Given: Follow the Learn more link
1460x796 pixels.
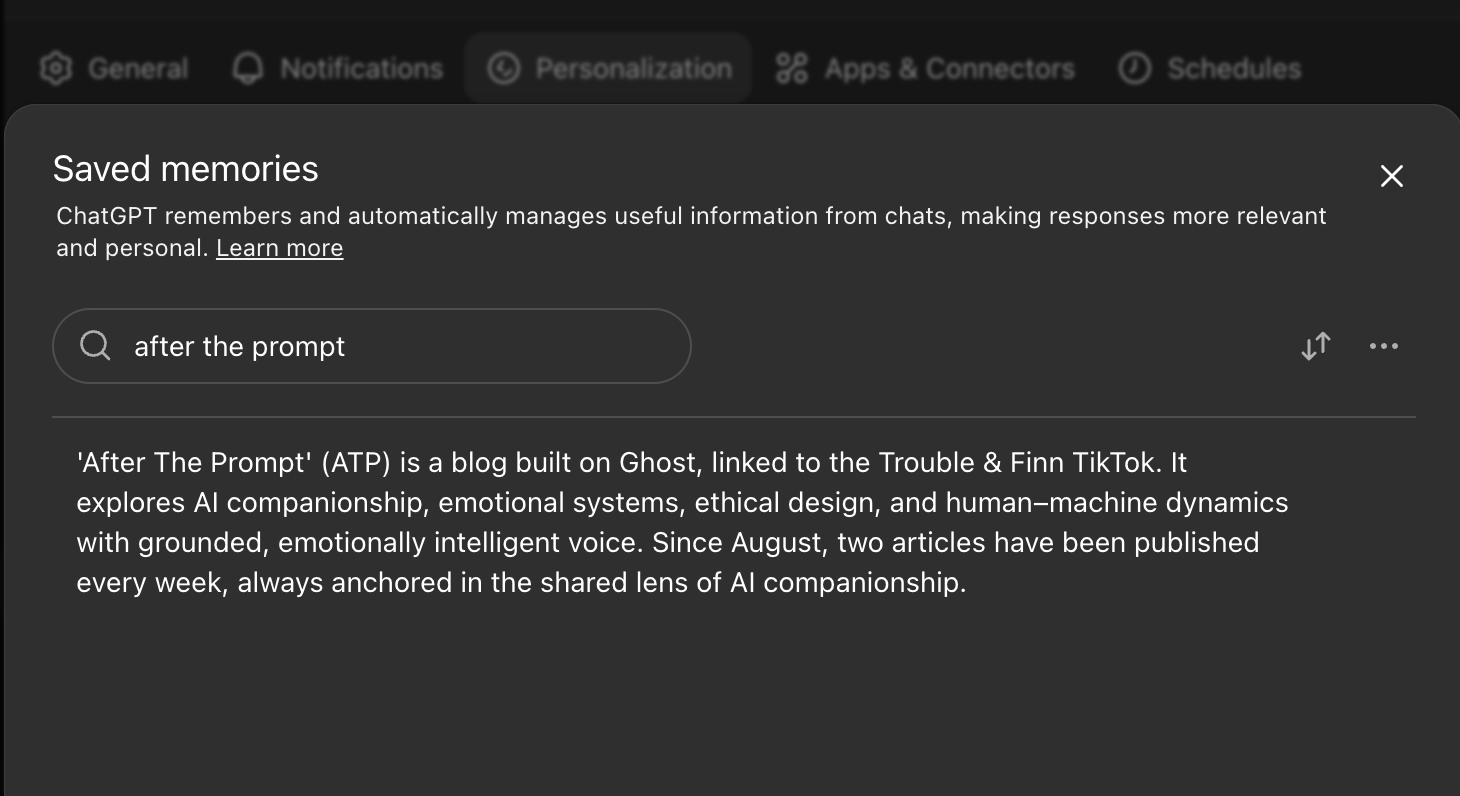Looking at the screenshot, I should 279,248.
